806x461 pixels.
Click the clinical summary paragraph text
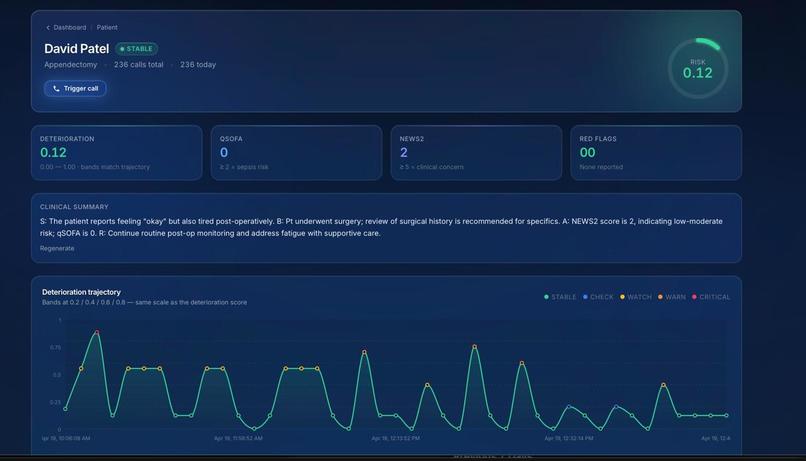click(x=381, y=227)
